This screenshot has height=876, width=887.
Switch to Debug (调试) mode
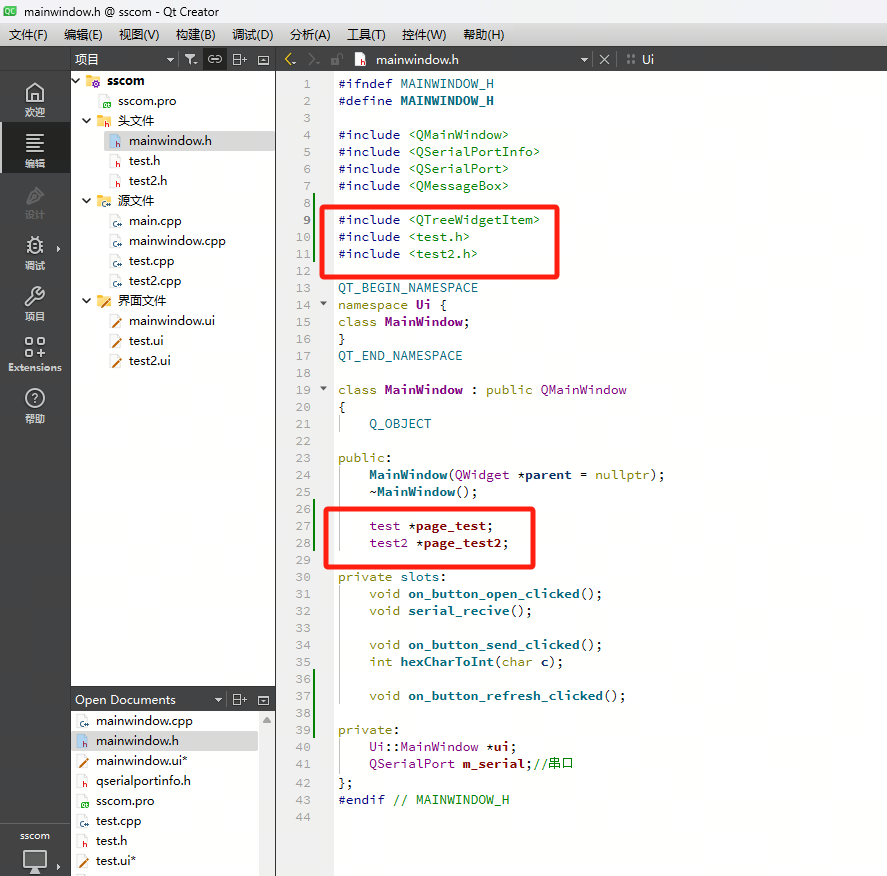pyautogui.click(x=35, y=253)
